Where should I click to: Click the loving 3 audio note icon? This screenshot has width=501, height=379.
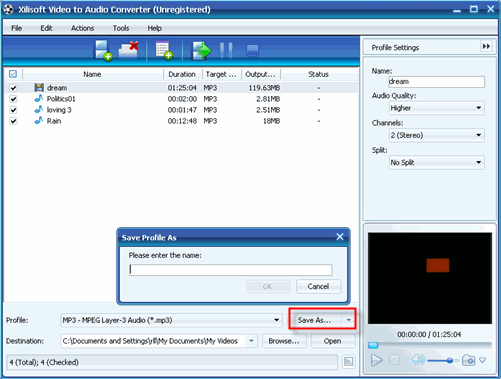(x=39, y=110)
